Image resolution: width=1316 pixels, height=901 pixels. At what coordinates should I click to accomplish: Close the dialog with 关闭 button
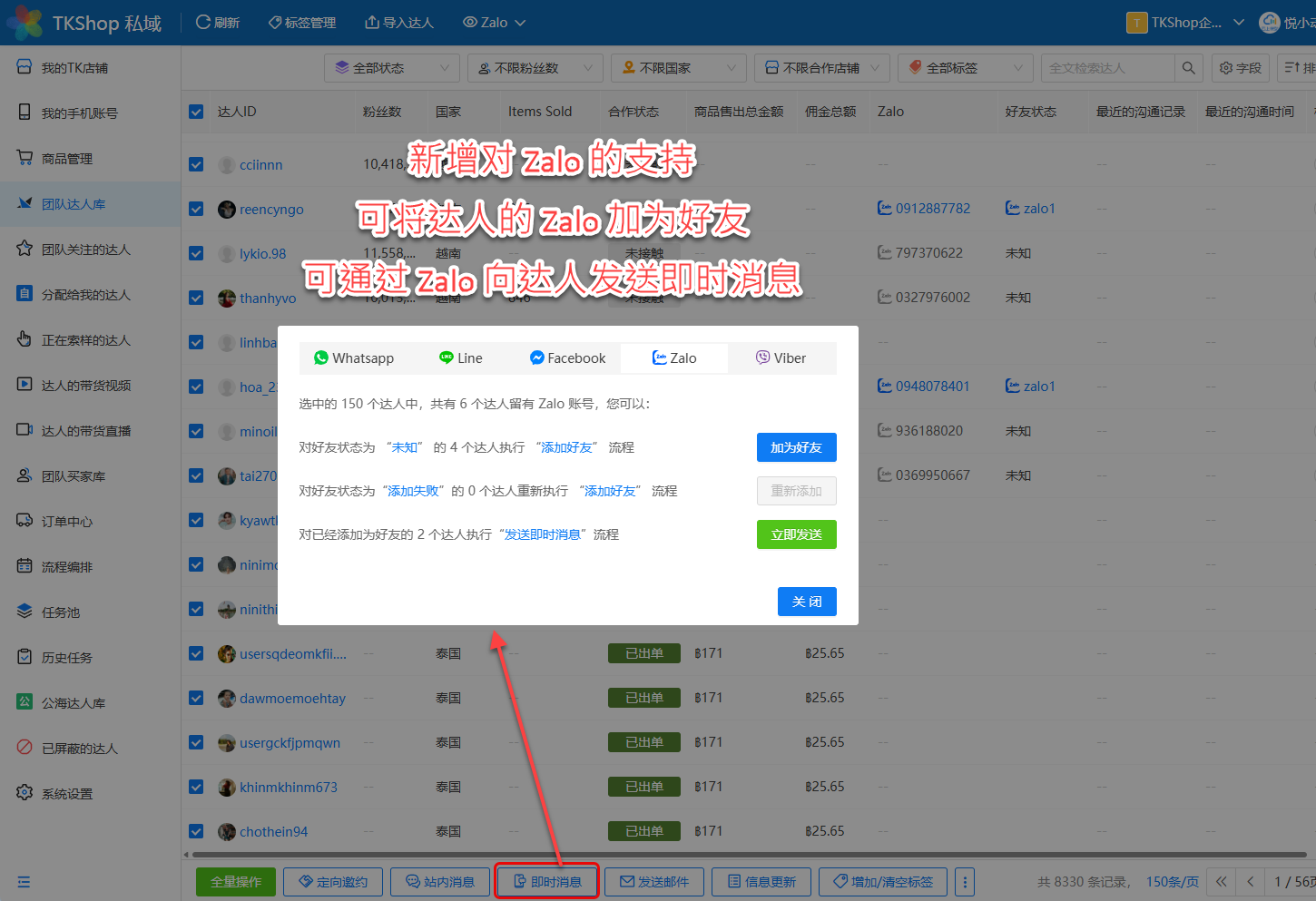point(807,602)
